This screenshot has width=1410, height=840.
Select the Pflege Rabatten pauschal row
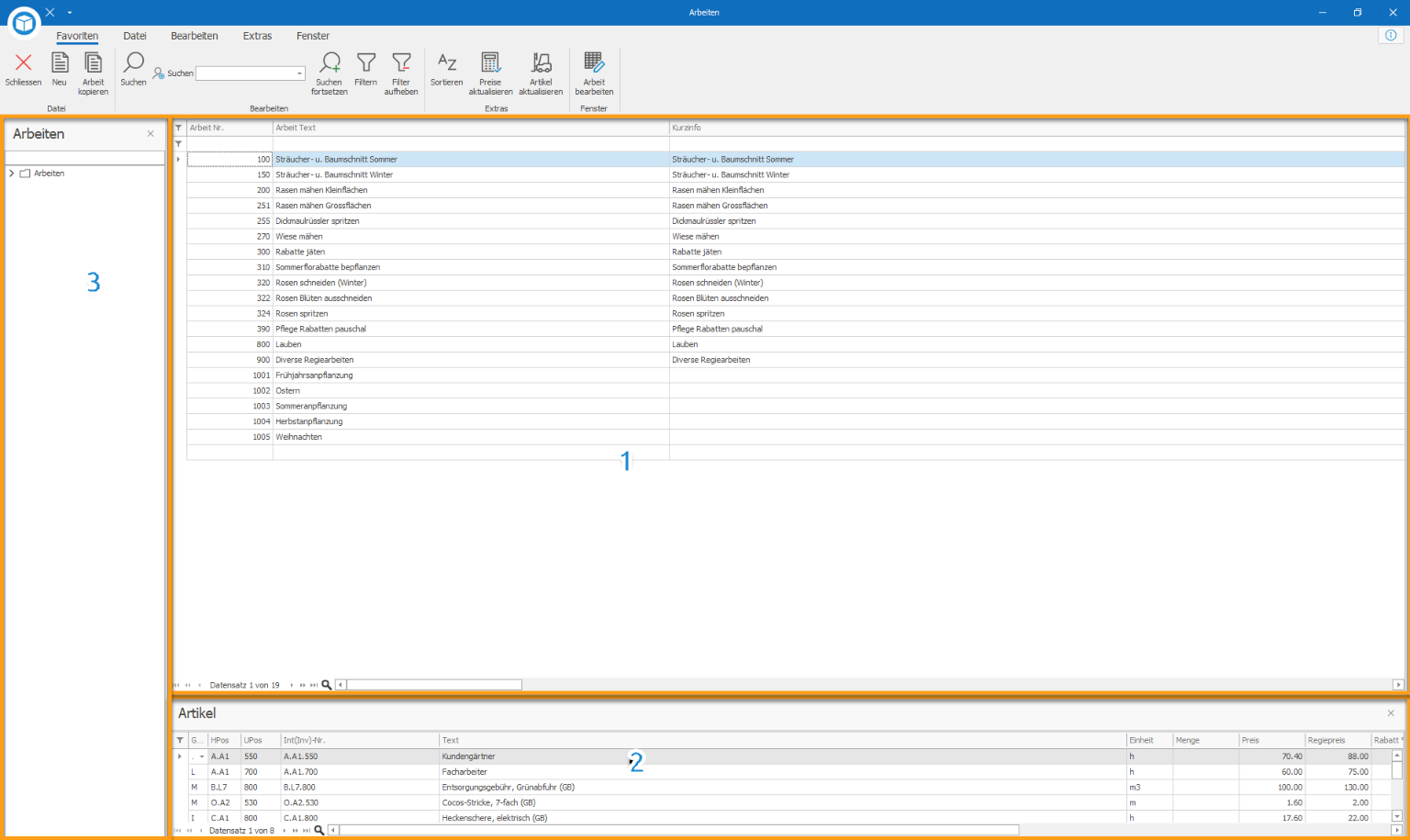click(796, 329)
